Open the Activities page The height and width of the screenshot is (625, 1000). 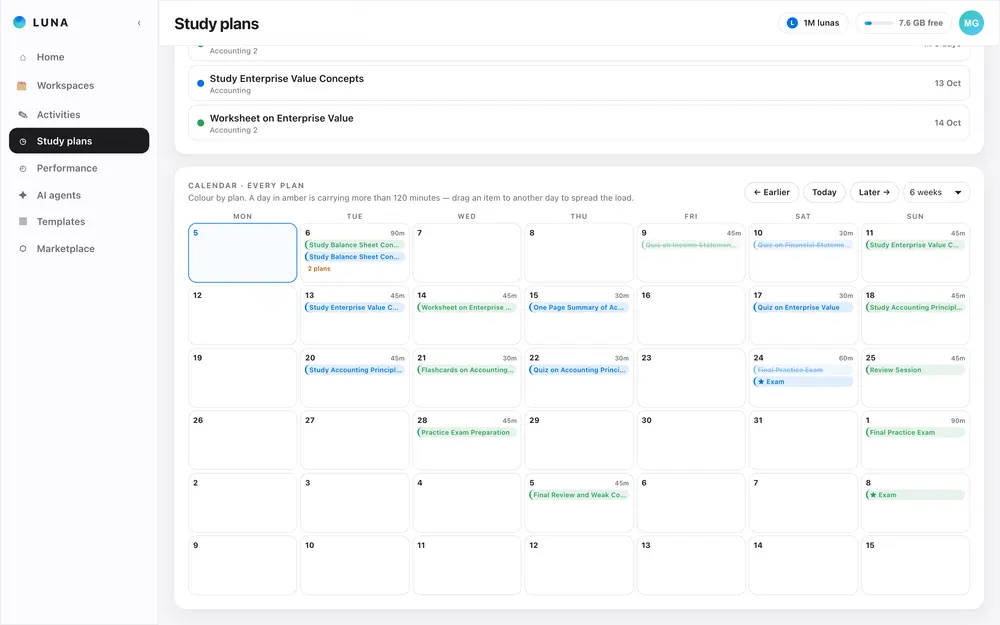pos(79,115)
